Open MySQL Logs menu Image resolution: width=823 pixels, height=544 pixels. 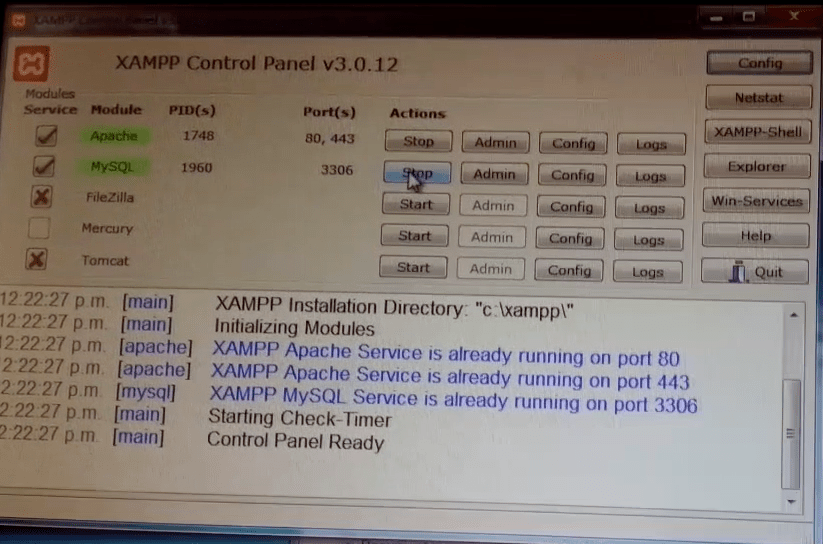(650, 176)
